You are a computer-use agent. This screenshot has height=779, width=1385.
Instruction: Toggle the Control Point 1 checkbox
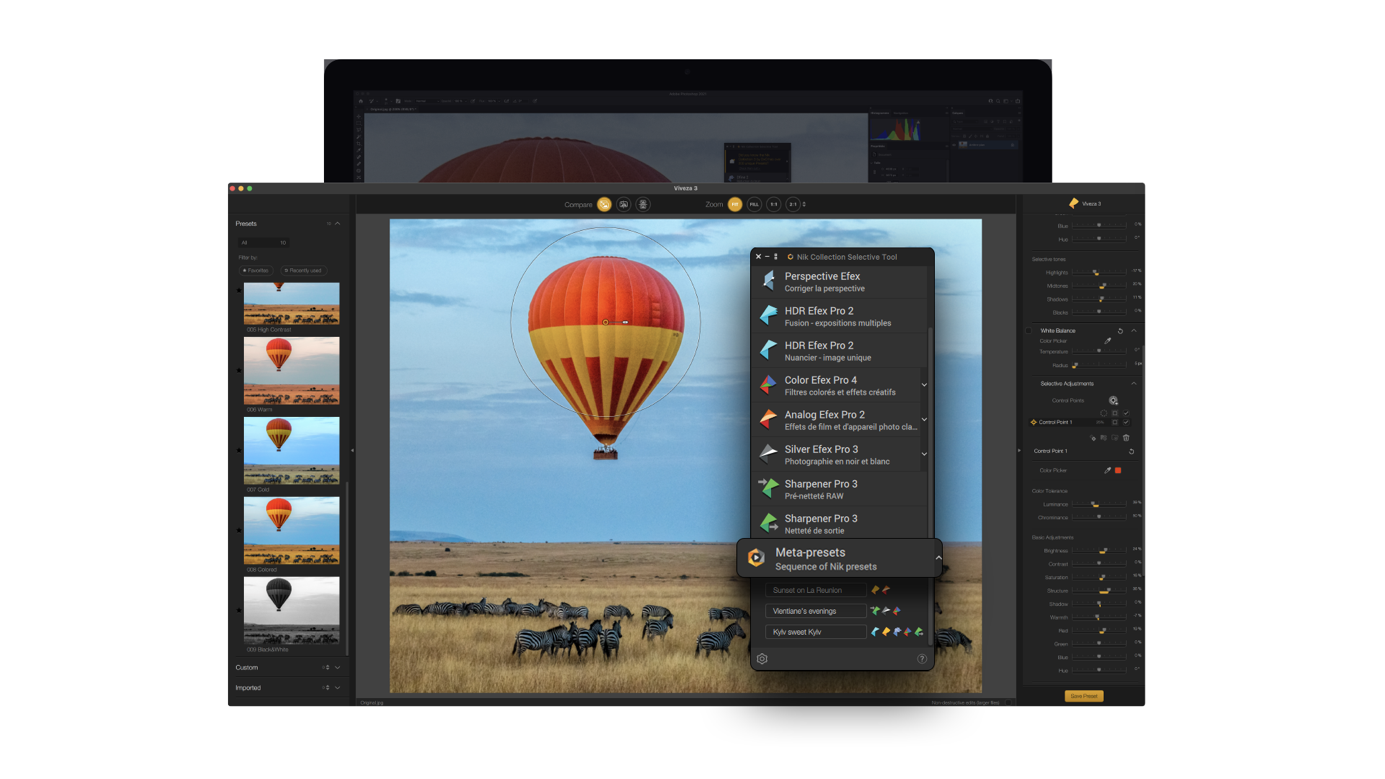pos(1126,422)
